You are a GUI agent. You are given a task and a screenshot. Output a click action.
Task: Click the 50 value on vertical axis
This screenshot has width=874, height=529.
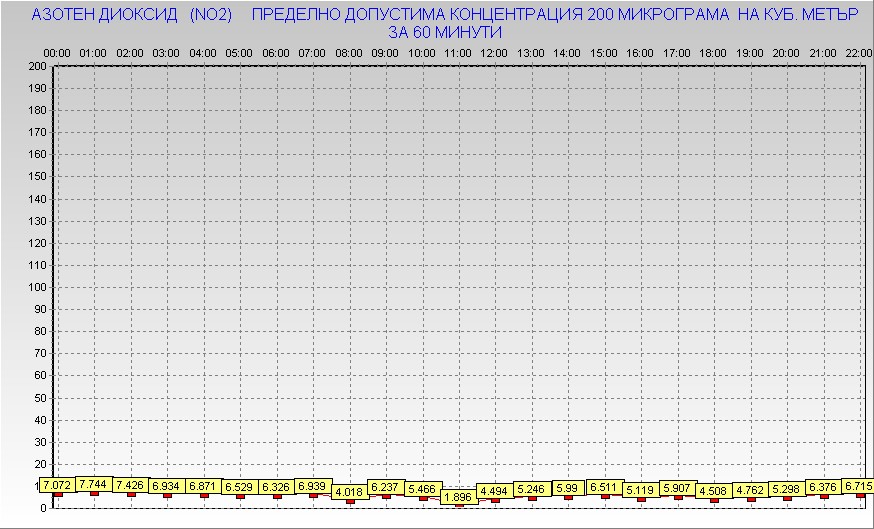point(41,397)
